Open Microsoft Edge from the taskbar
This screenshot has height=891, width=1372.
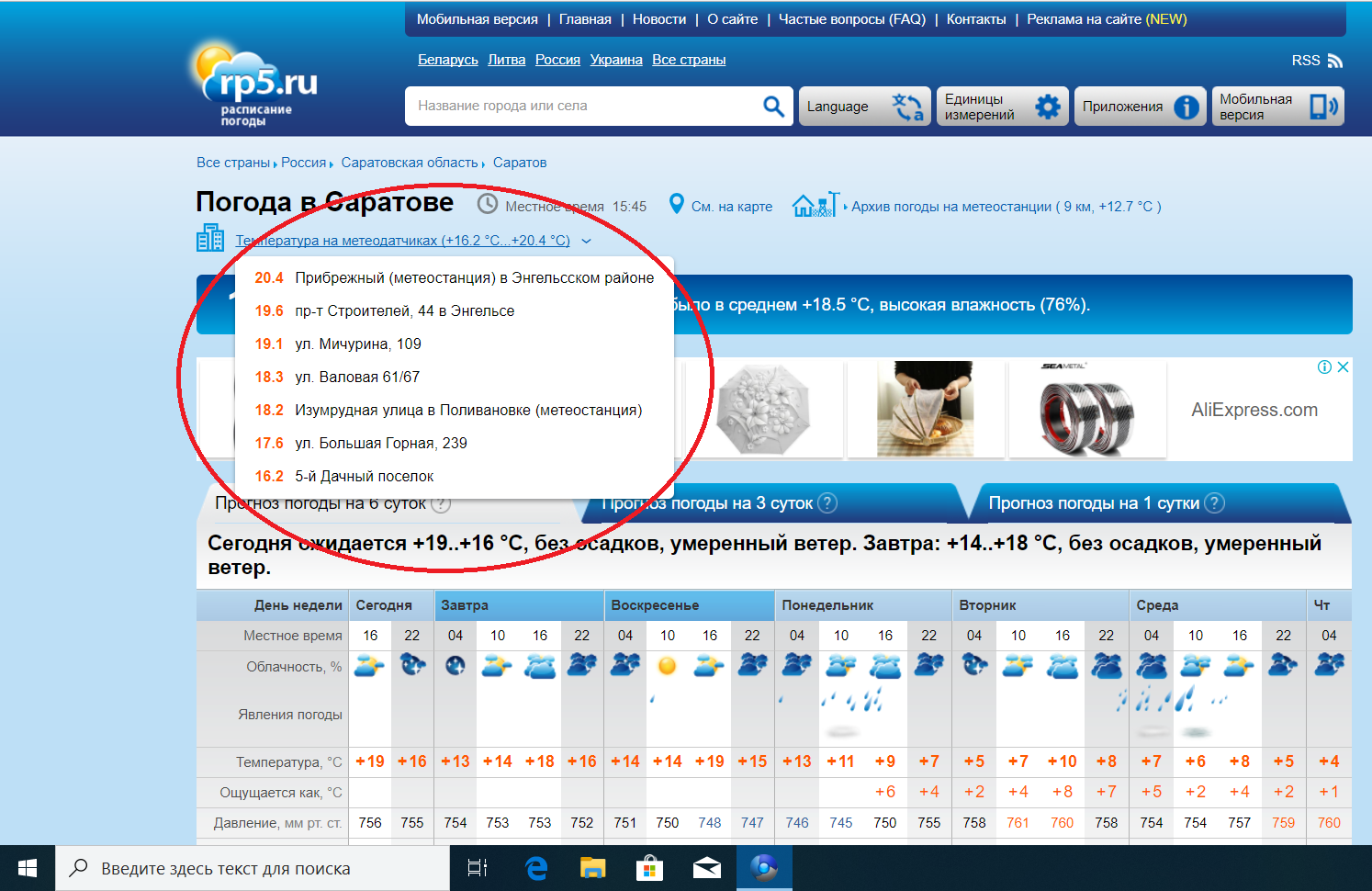click(x=536, y=868)
